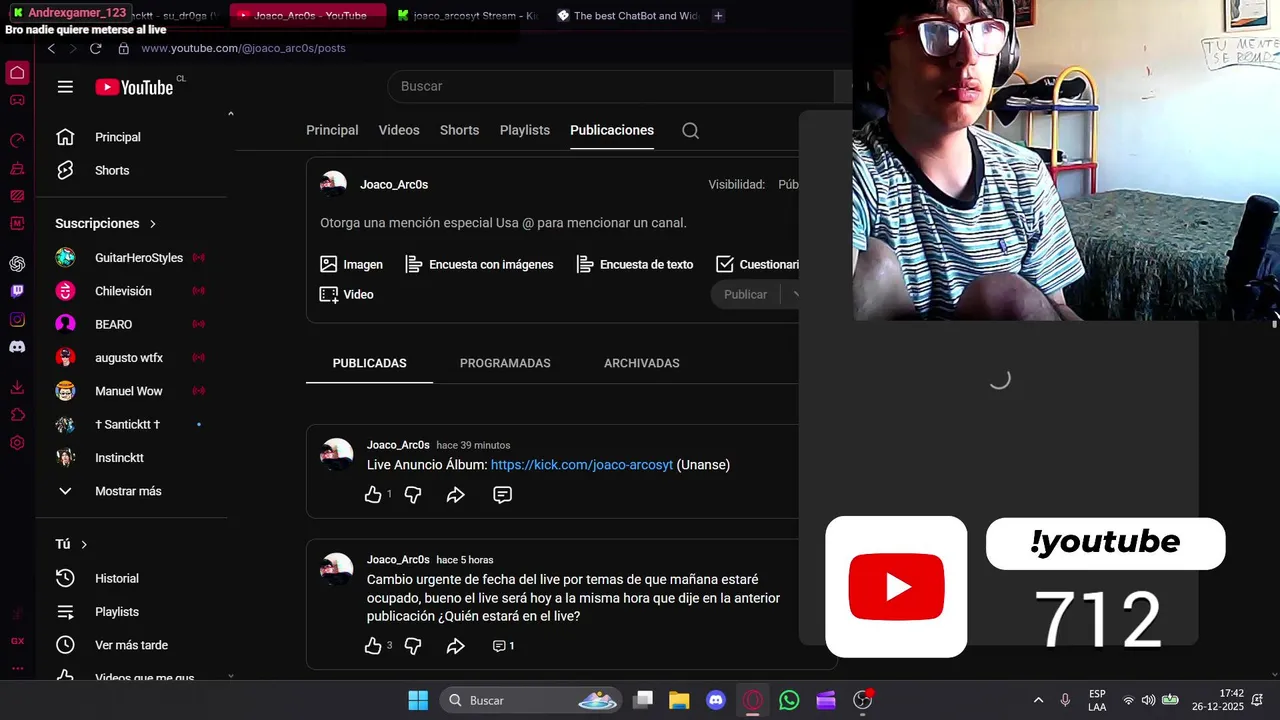Open GX Corner gamepad icon in sidebar

[x=17, y=100]
